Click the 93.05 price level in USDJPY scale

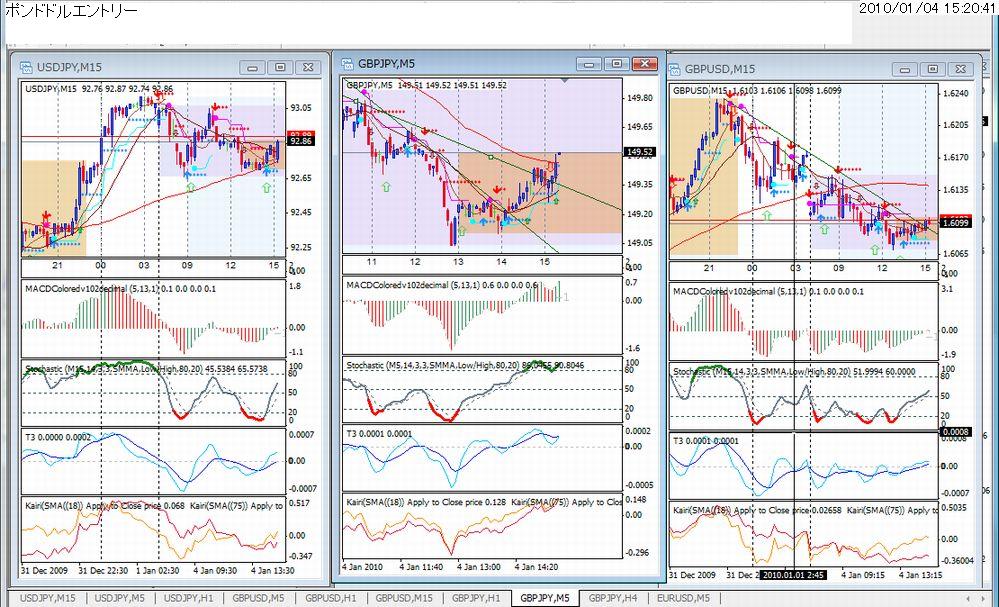coord(301,108)
